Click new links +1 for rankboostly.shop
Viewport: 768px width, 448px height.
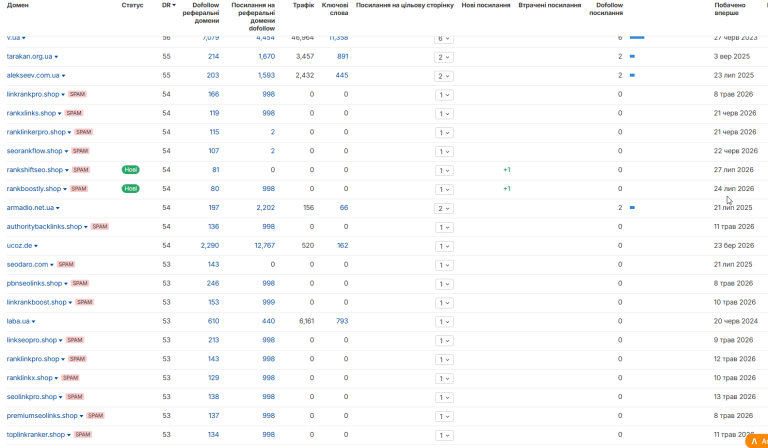coord(506,189)
